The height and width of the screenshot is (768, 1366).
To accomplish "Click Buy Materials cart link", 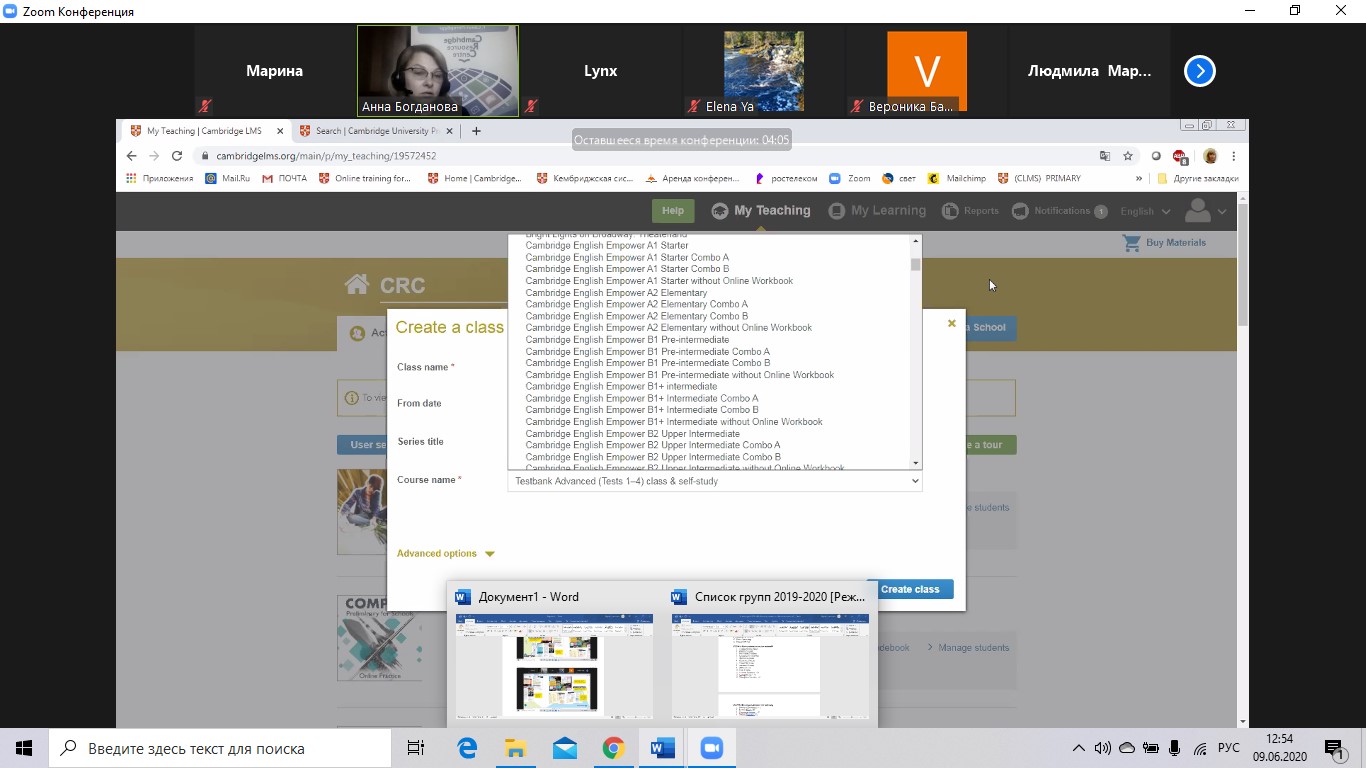I will [1165, 243].
